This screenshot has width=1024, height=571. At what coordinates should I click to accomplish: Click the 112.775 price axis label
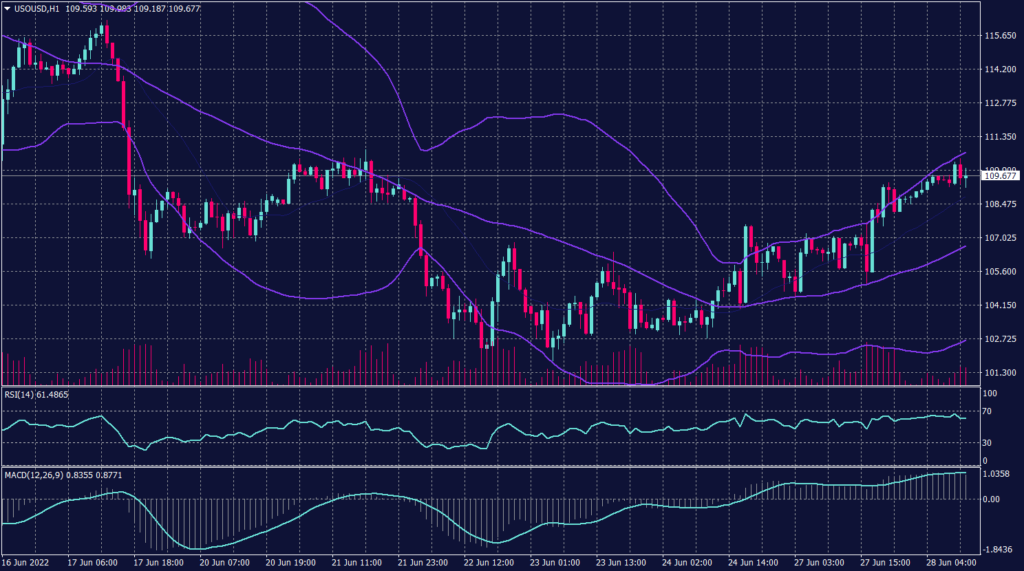[1001, 103]
